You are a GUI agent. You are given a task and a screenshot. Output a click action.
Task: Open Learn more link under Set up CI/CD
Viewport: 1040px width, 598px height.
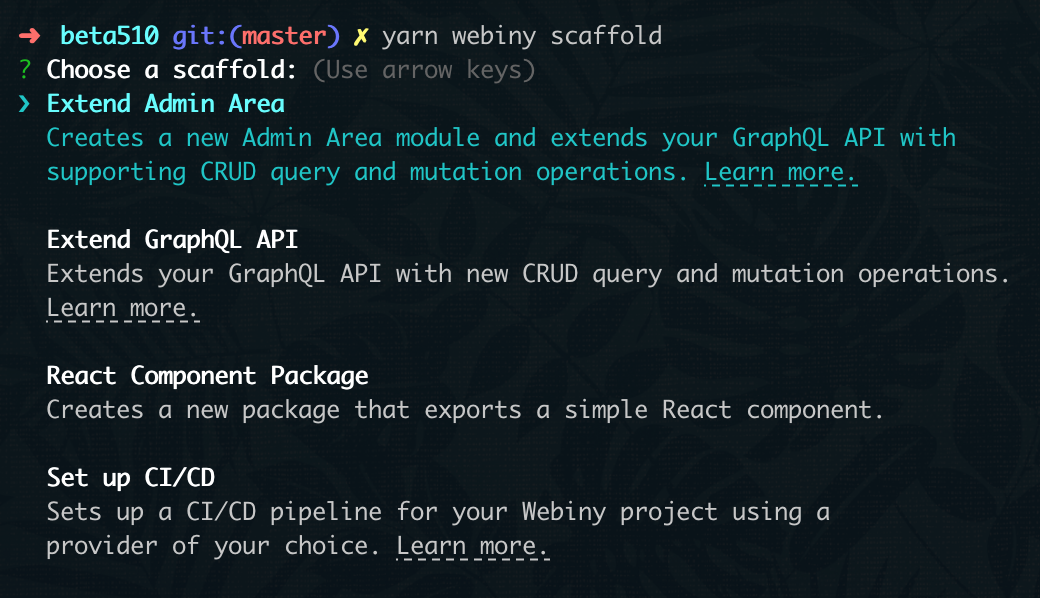point(473,546)
